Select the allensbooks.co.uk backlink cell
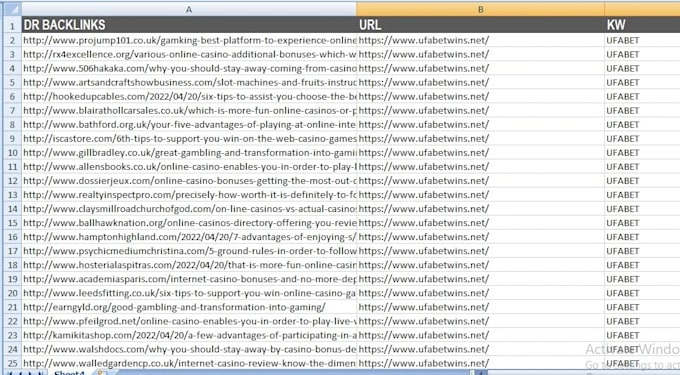 point(189,166)
